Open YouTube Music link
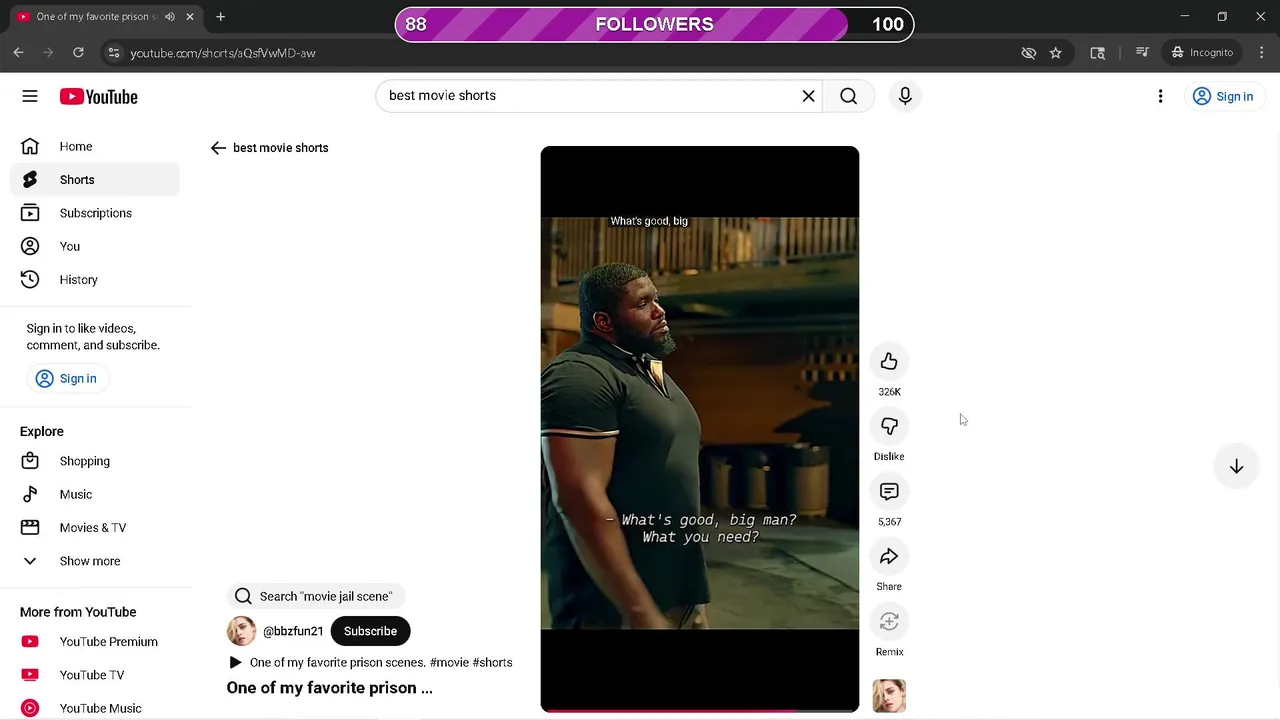The height and width of the screenshot is (720, 1280). (95, 708)
